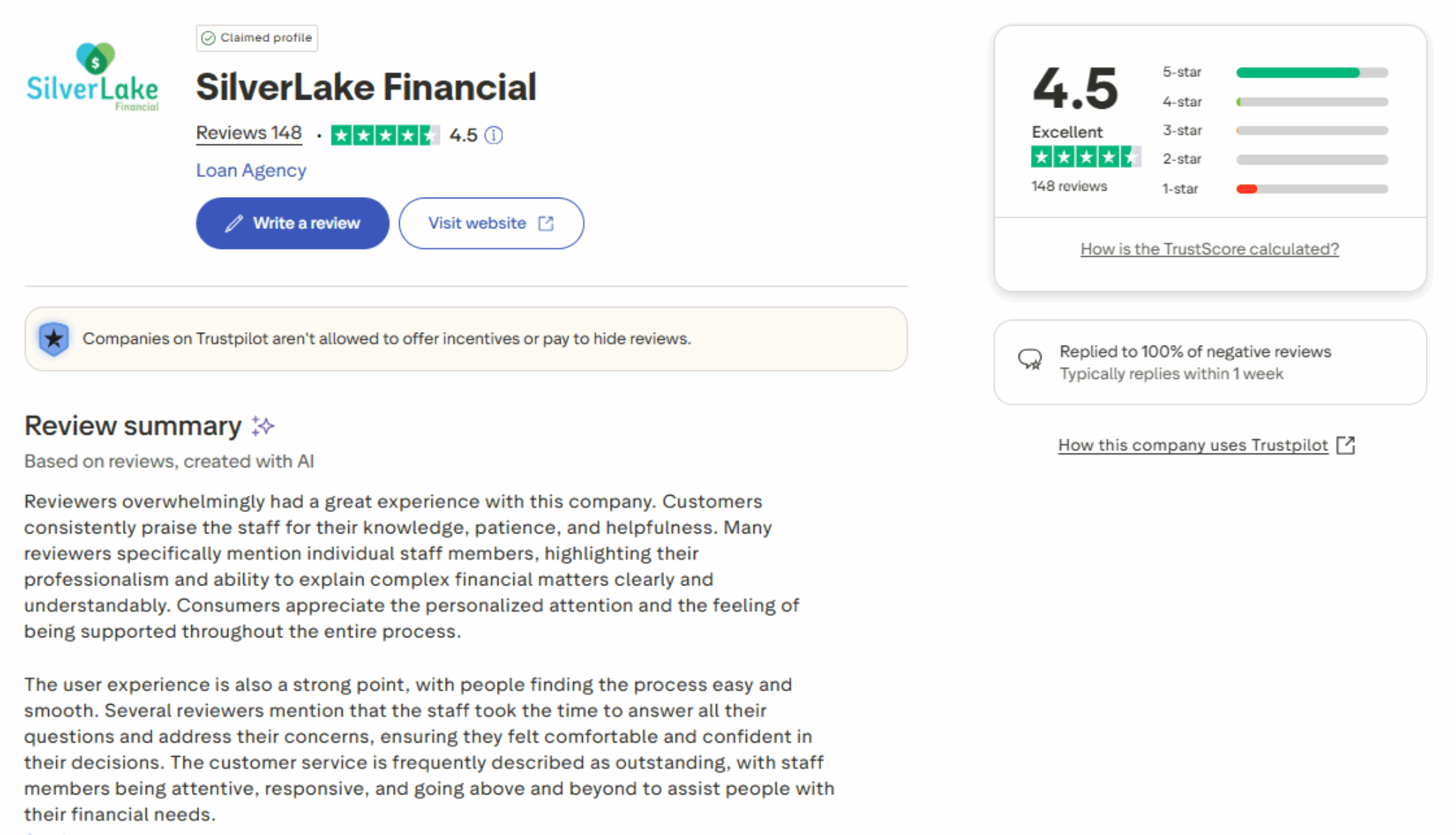This screenshot has width=1456, height=835.
Task: Open the TrustScore info tooltip icon
Action: tap(494, 135)
